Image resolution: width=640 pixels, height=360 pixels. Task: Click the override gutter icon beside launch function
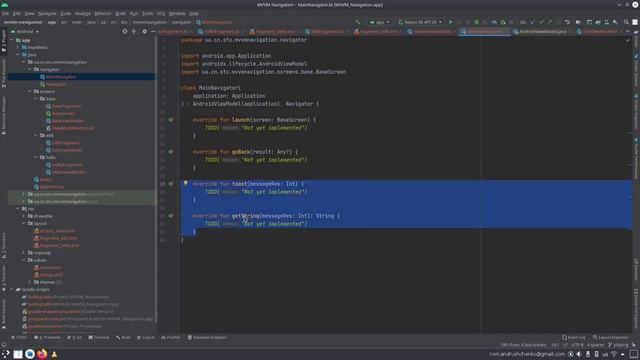pyautogui.click(x=171, y=120)
